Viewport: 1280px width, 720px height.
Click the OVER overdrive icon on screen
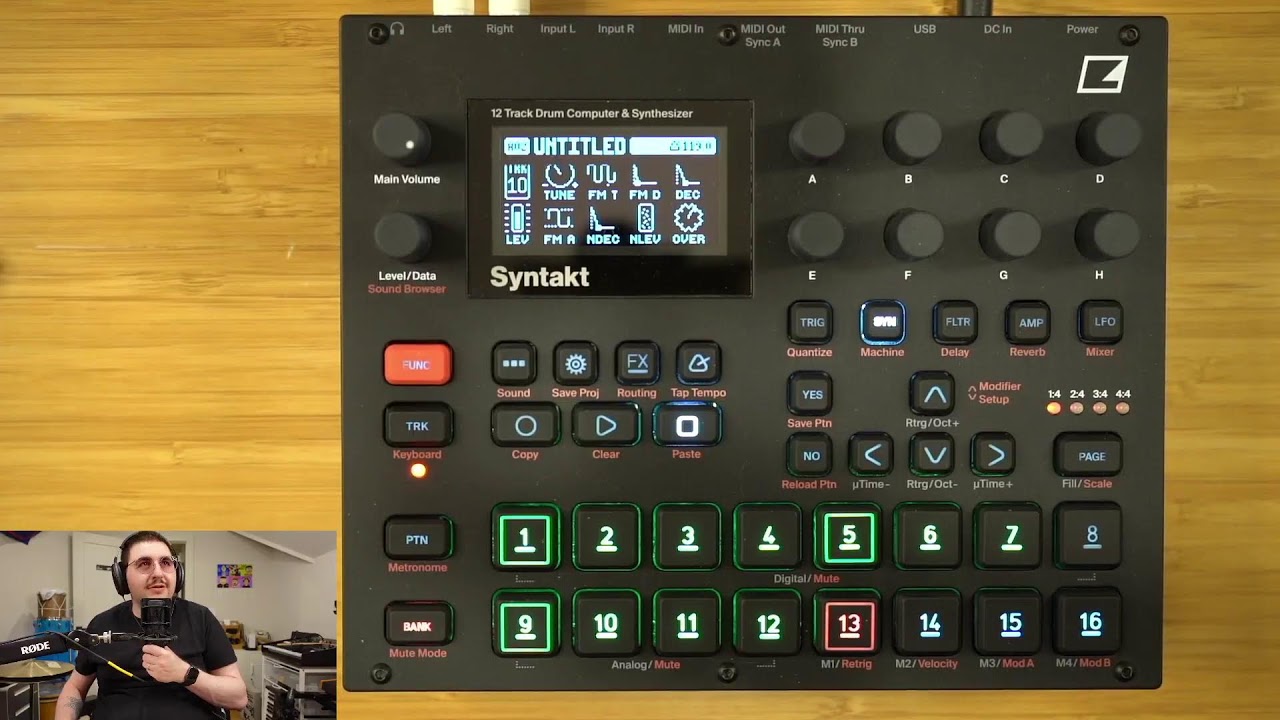pos(688,226)
